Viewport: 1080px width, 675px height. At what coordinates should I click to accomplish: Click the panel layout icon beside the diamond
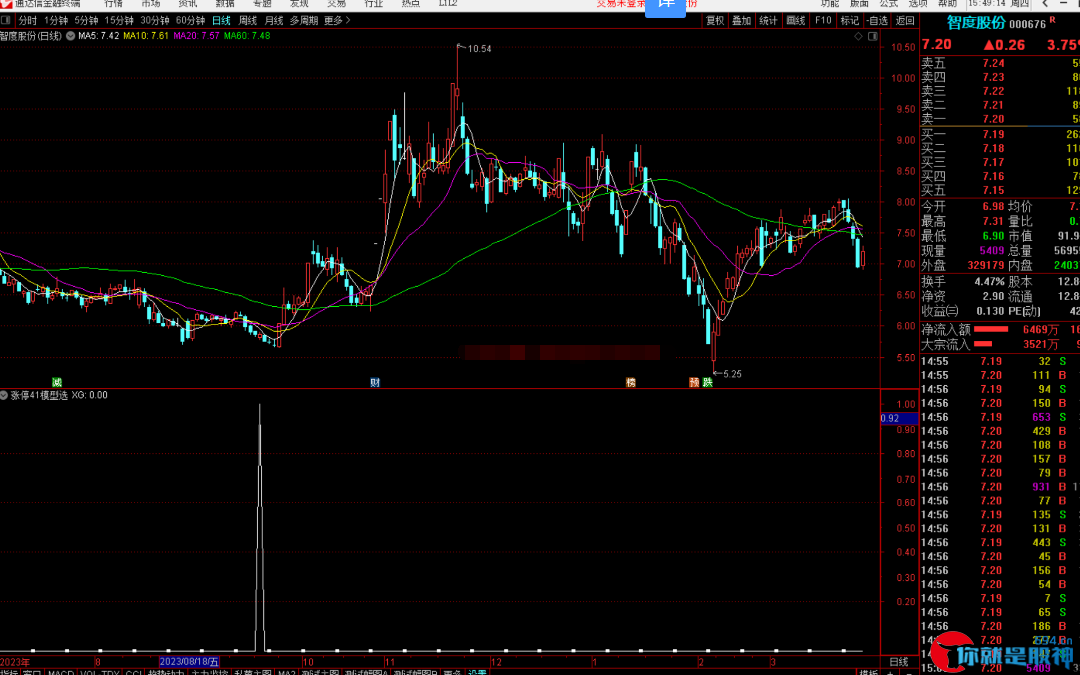pyautogui.click(x=871, y=35)
